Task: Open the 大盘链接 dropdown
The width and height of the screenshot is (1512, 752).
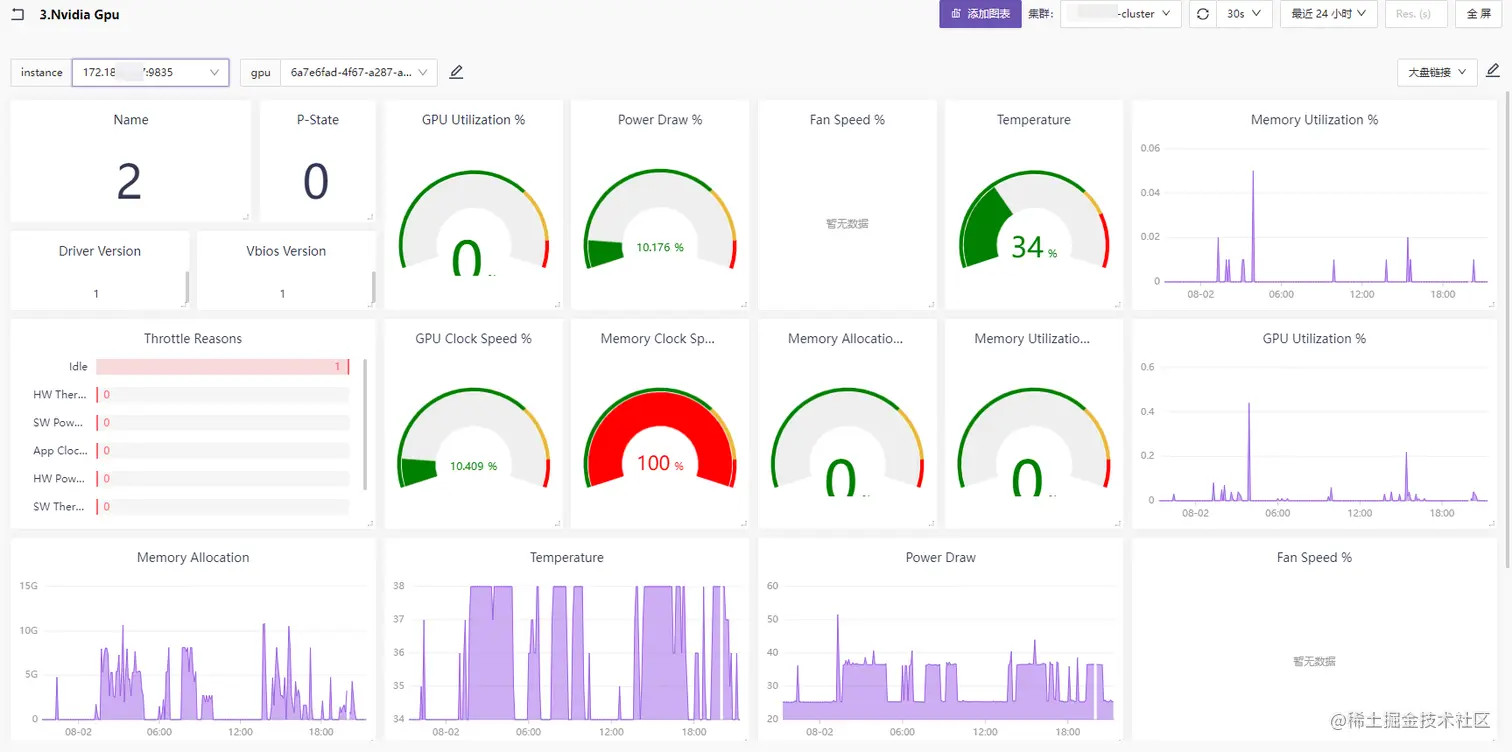Action: pos(1437,72)
